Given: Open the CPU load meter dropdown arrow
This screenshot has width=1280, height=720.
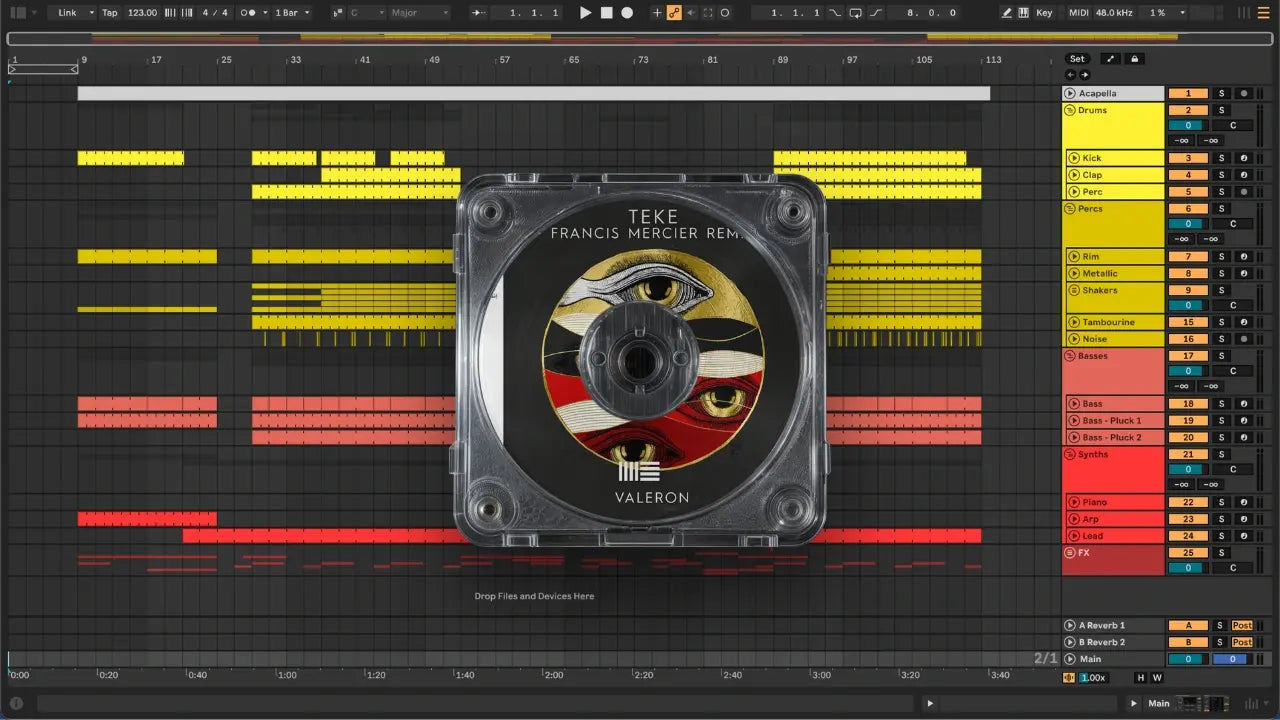Looking at the screenshot, I should point(1182,13).
